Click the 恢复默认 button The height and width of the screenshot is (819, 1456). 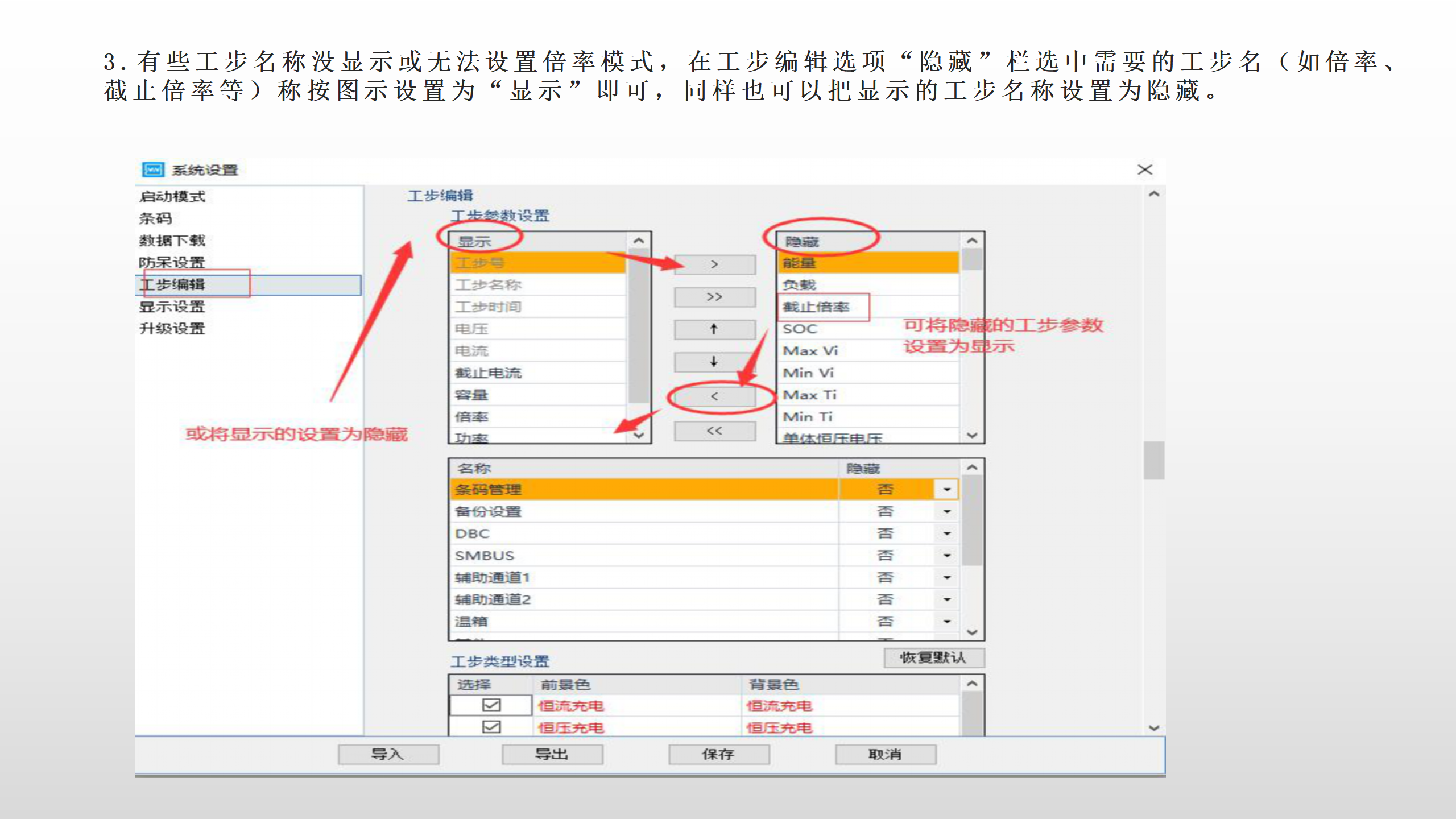tap(934, 657)
